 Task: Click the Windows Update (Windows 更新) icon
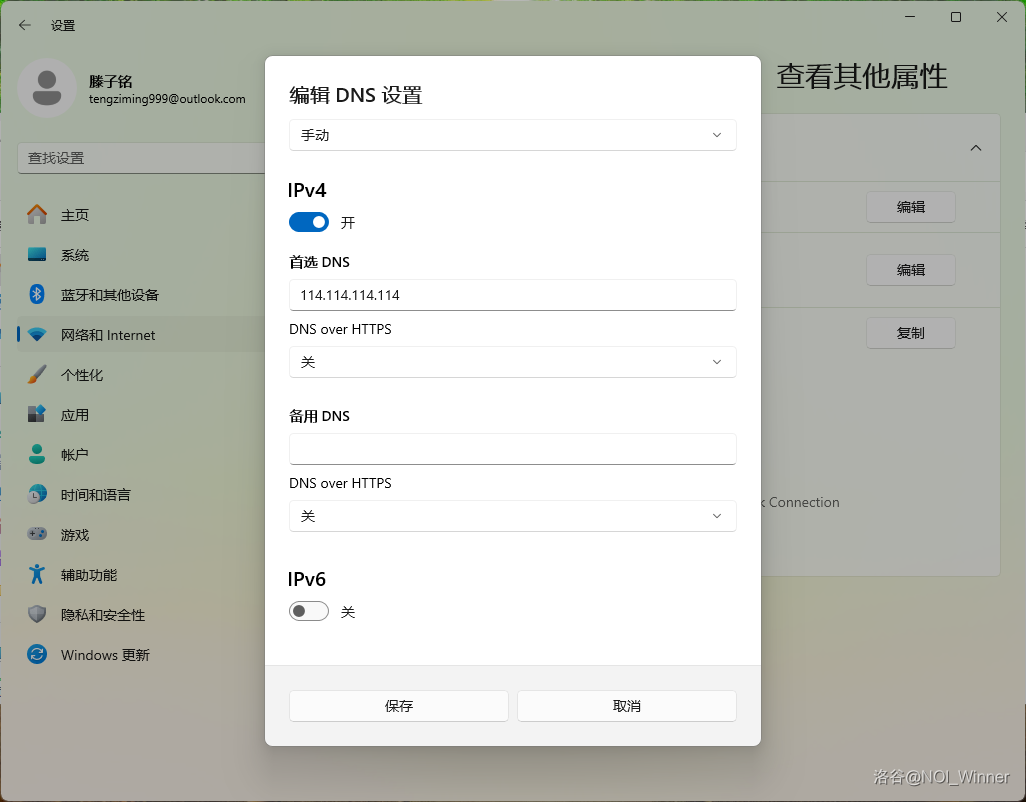(x=37, y=655)
